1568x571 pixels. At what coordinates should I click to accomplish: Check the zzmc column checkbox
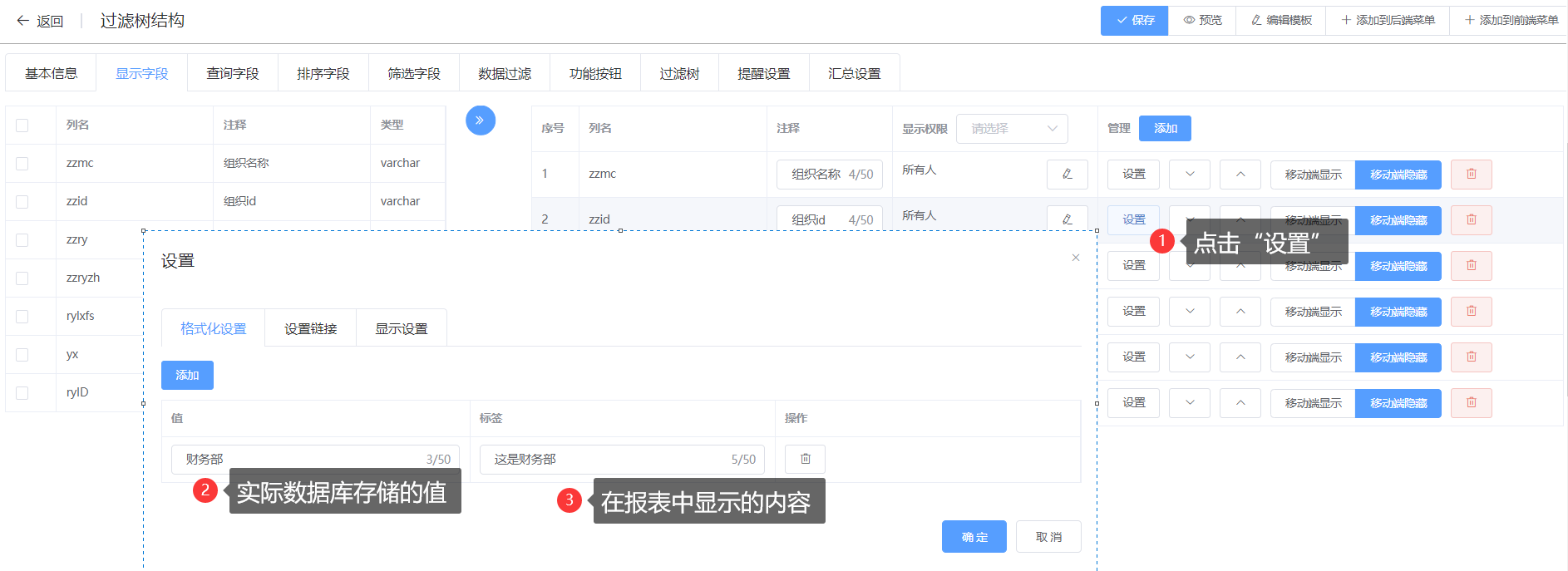[x=22, y=164]
